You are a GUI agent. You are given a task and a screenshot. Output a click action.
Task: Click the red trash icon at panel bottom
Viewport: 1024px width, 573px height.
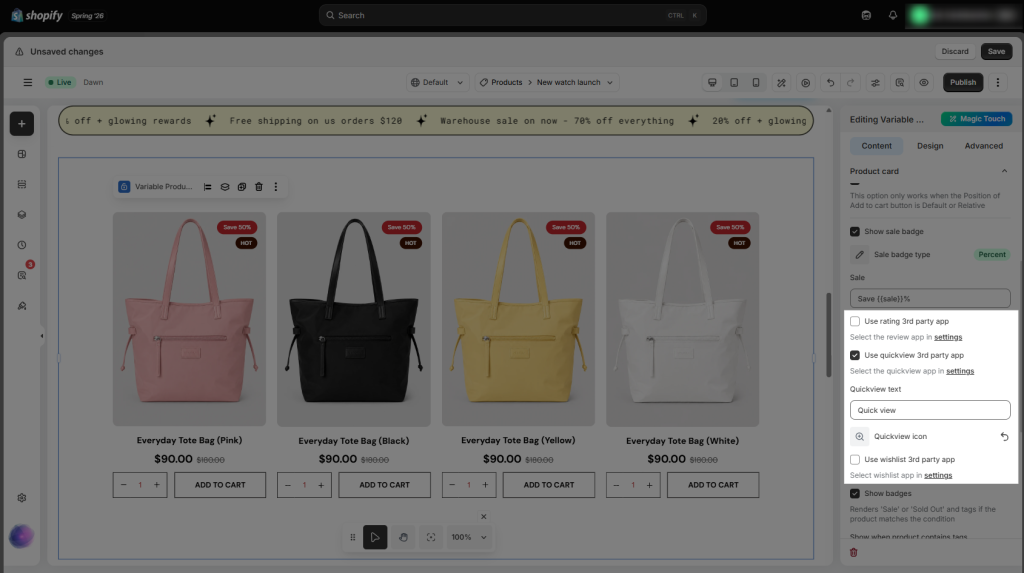(x=854, y=553)
